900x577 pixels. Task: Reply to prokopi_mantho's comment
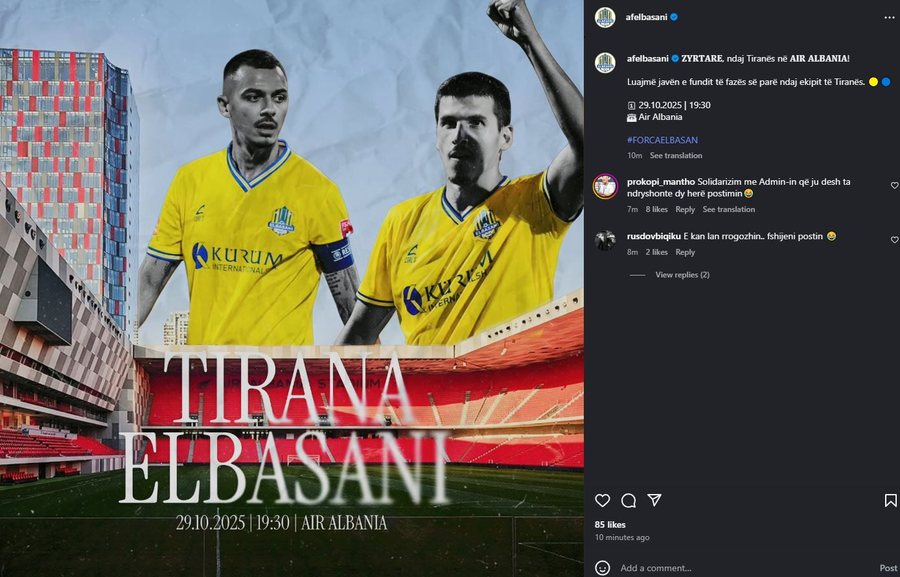(x=685, y=210)
